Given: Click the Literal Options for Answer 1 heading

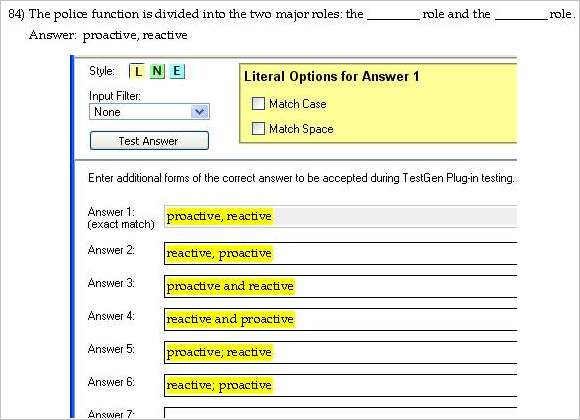Looking at the screenshot, I should click(x=332, y=76).
